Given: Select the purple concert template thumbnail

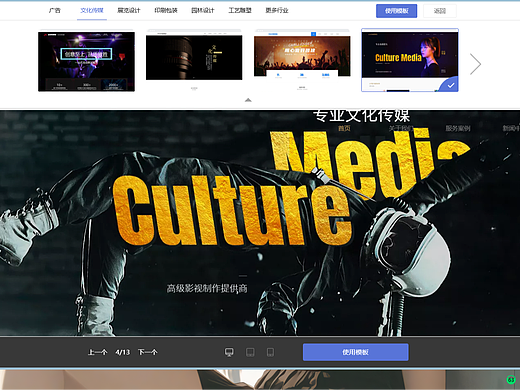Looking at the screenshot, I should [x=86, y=61].
